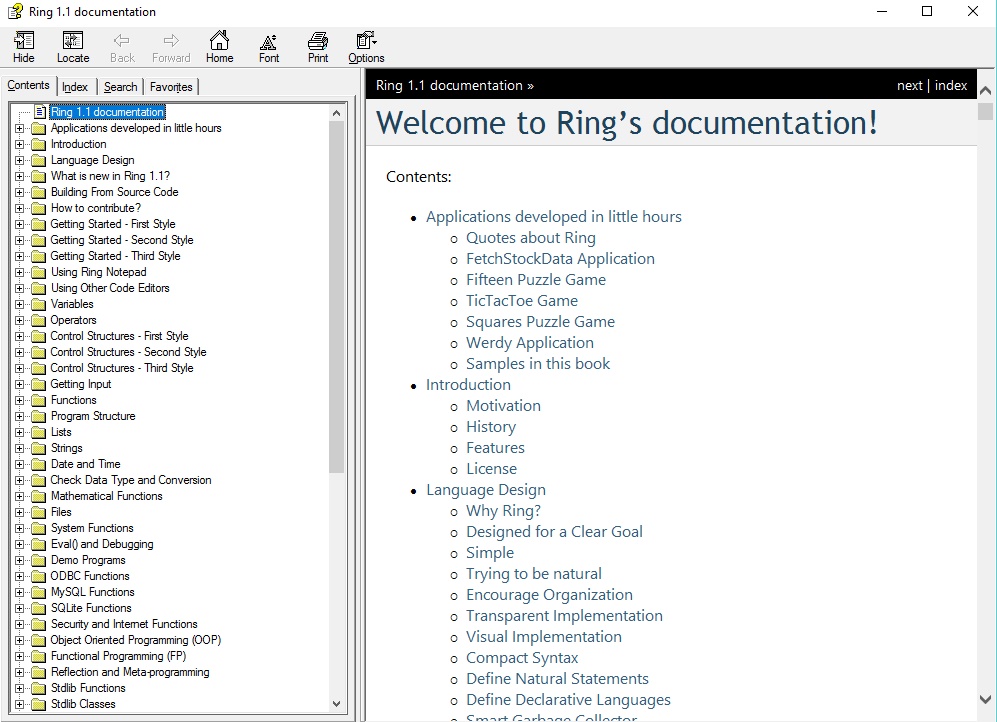Click the Locate toolbar icon
This screenshot has width=997, height=722.
(73, 47)
